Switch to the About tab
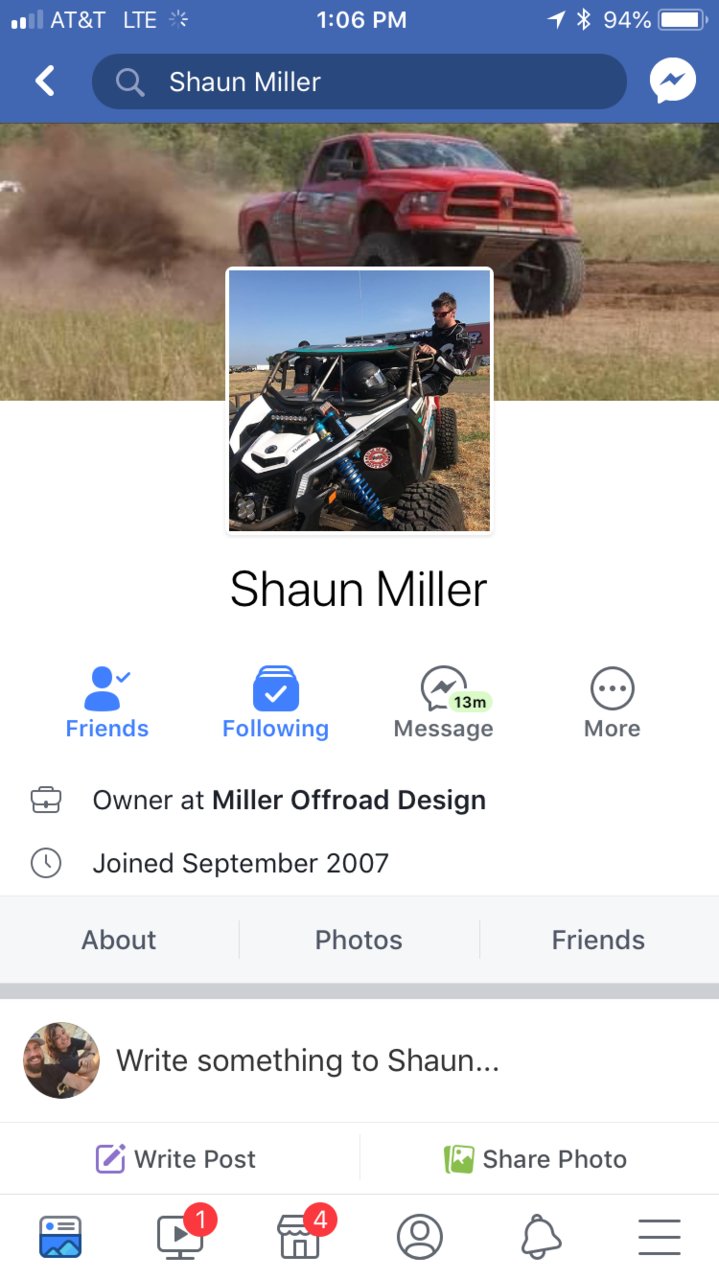 [x=119, y=940]
